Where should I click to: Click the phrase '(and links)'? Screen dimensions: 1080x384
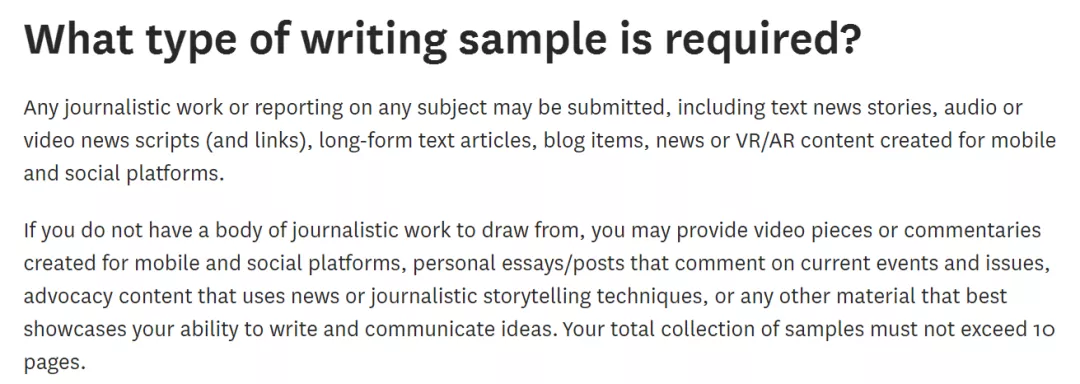(258, 141)
